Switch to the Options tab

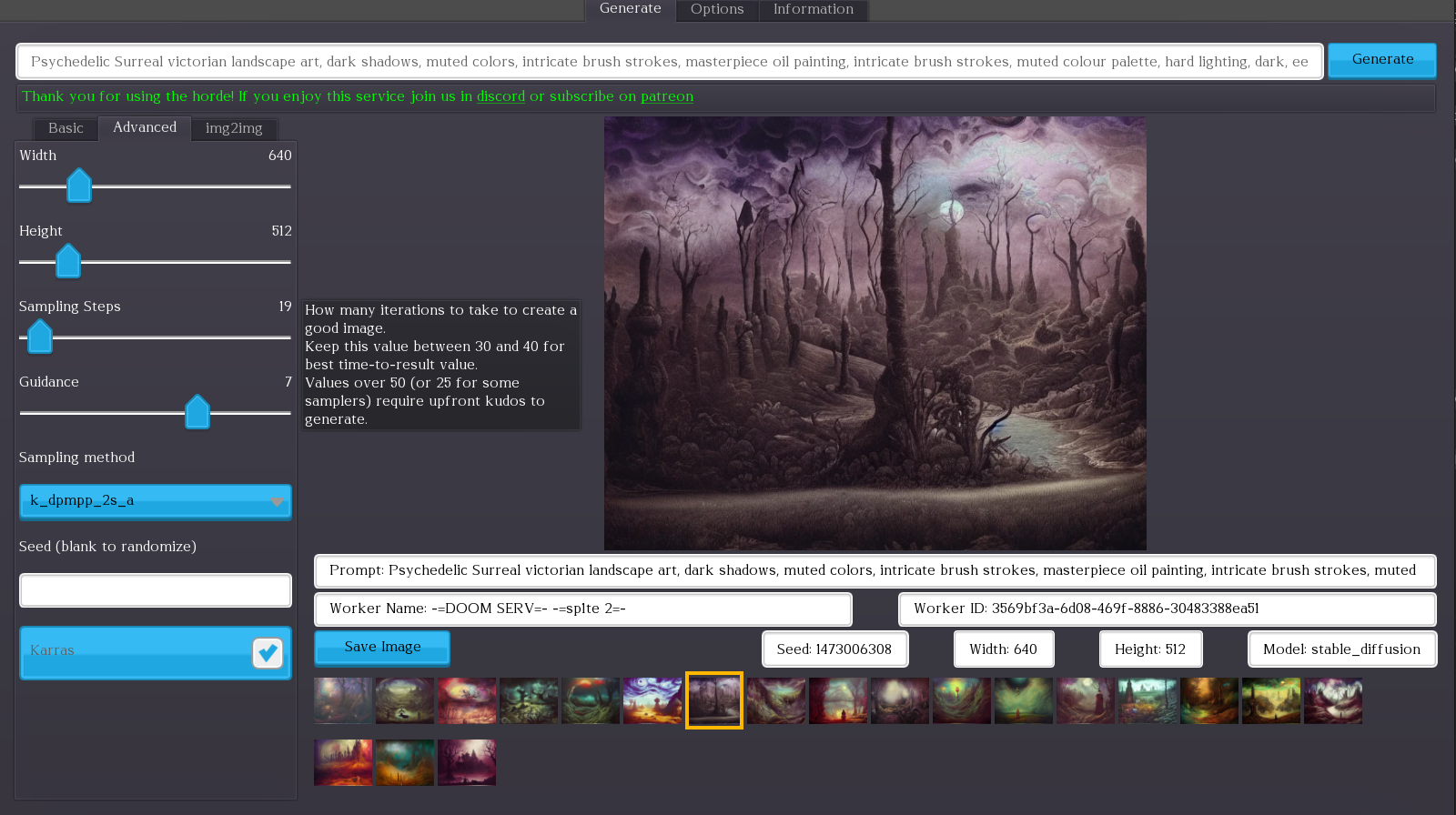[x=717, y=9]
